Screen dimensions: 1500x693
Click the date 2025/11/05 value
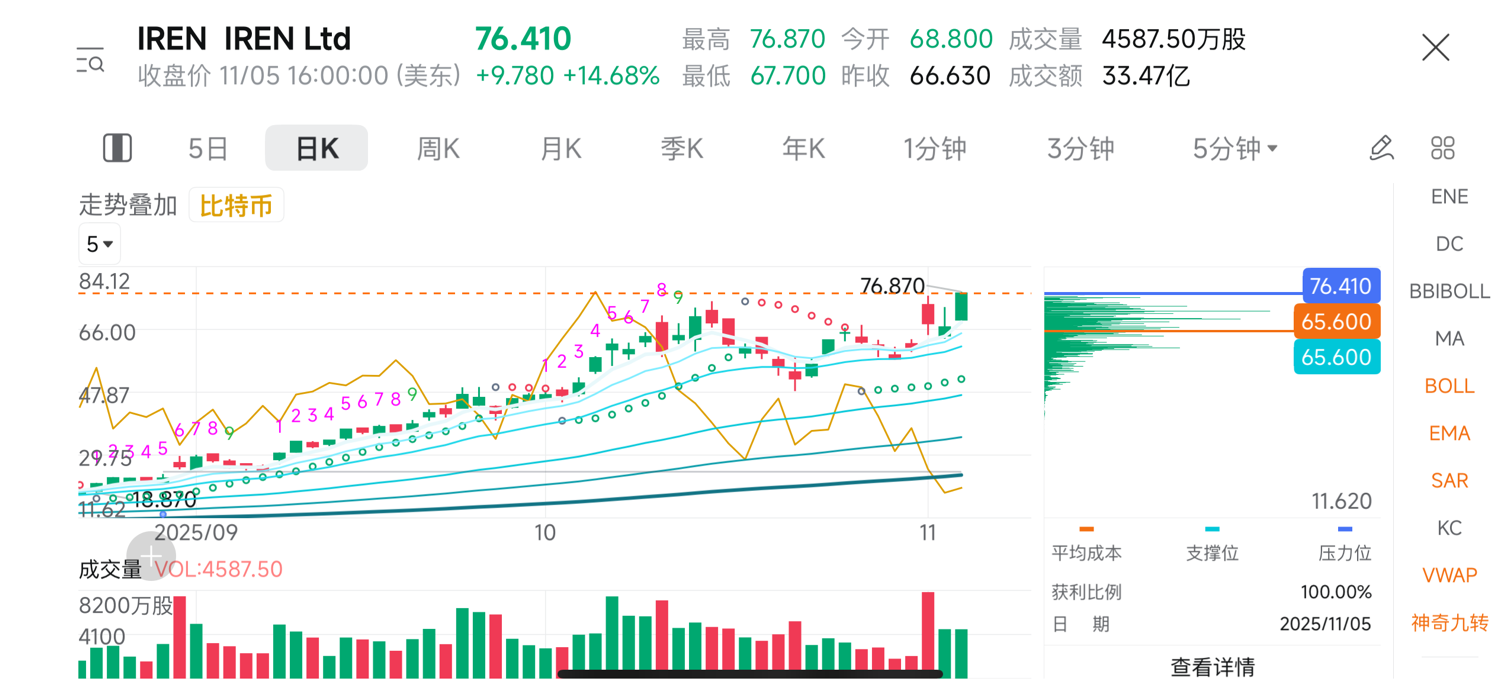(1325, 624)
